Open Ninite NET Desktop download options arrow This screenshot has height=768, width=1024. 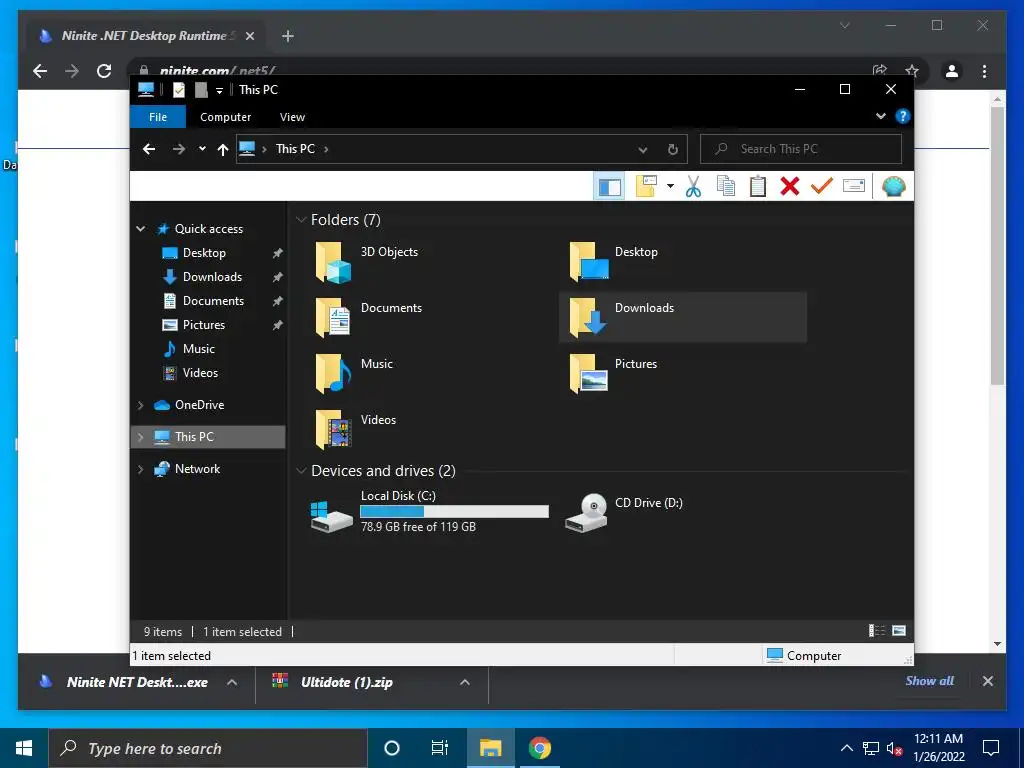(232, 682)
